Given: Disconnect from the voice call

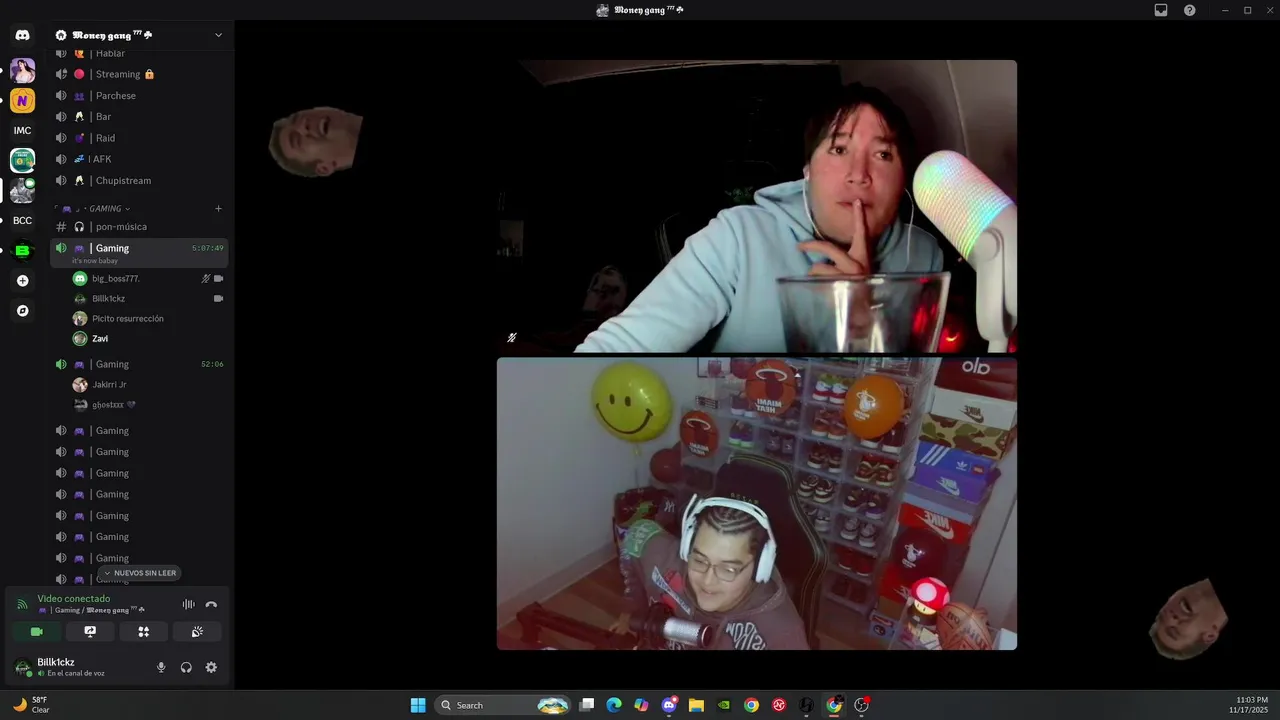Looking at the screenshot, I should [x=211, y=604].
